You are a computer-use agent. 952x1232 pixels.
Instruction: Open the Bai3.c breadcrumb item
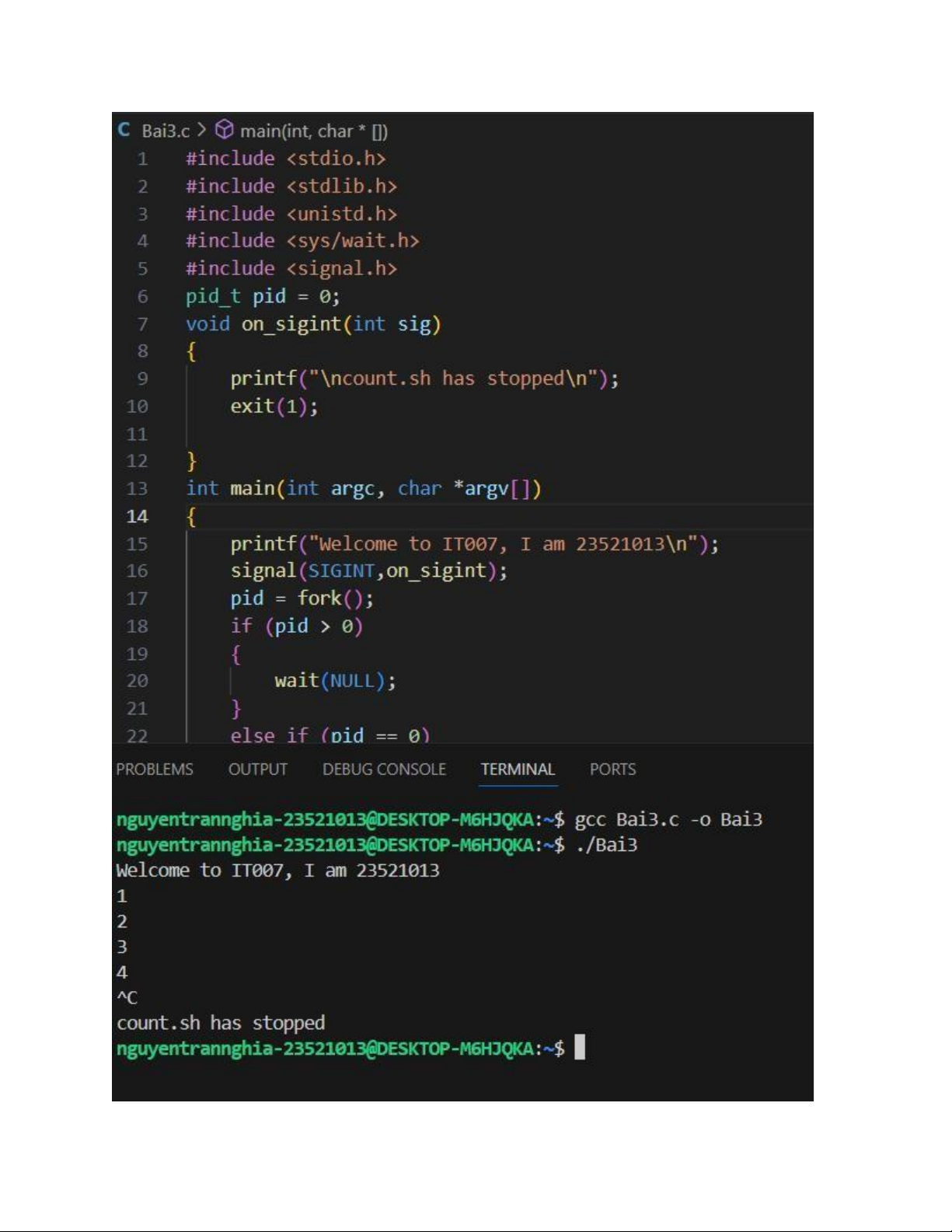(x=166, y=131)
